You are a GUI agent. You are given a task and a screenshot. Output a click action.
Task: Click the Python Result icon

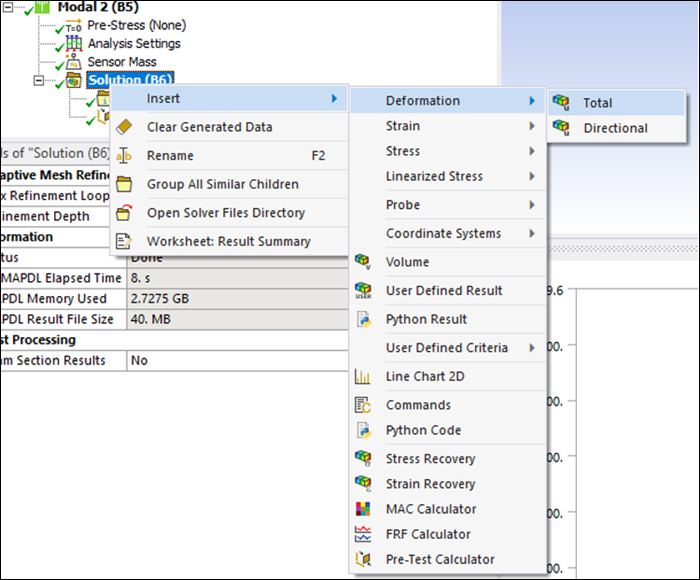tap(364, 320)
